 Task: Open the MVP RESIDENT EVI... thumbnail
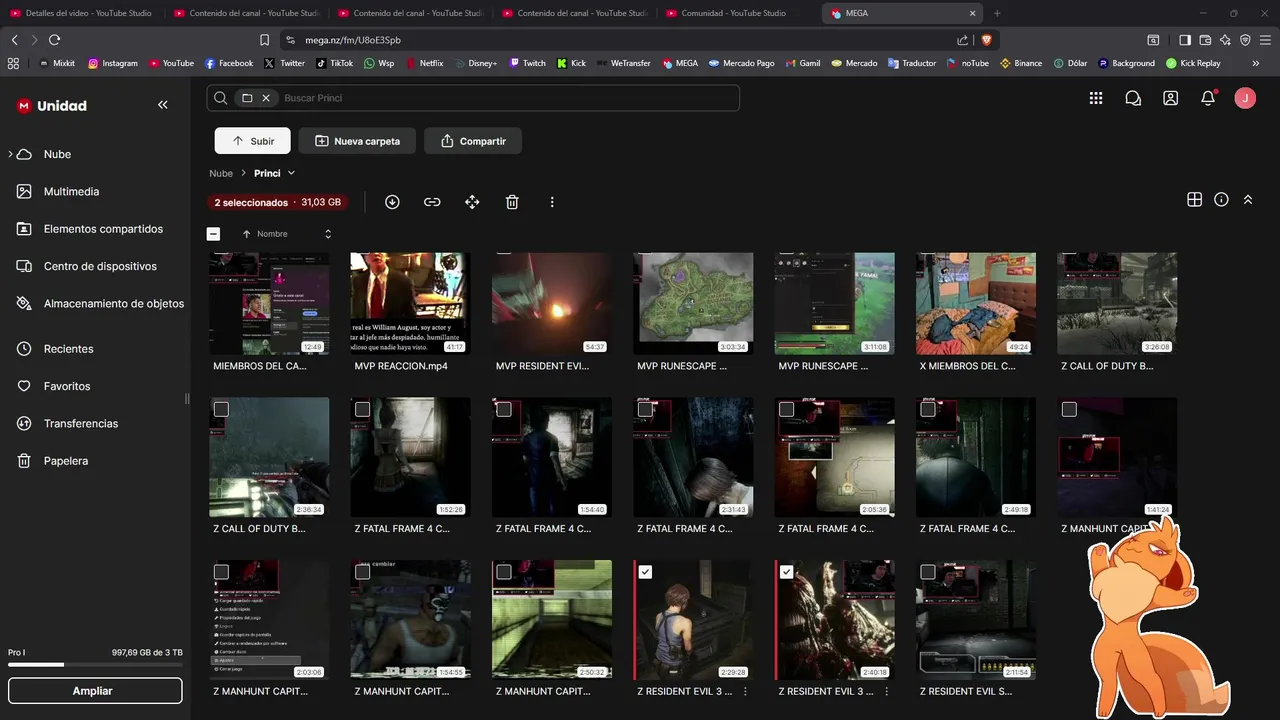pyautogui.click(x=552, y=303)
